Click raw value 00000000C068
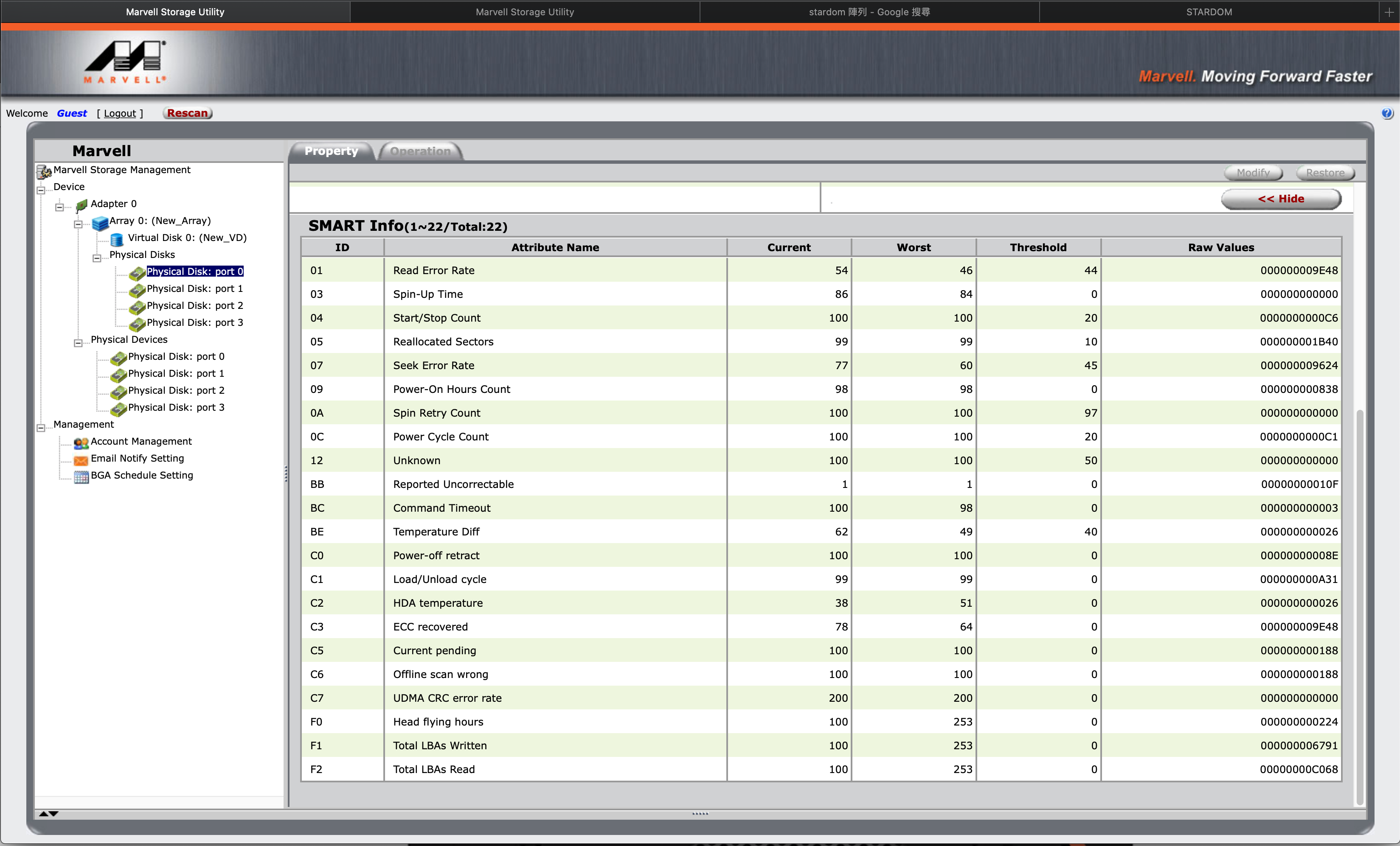Screen dimensions: 1400x846 [x=1299, y=769]
